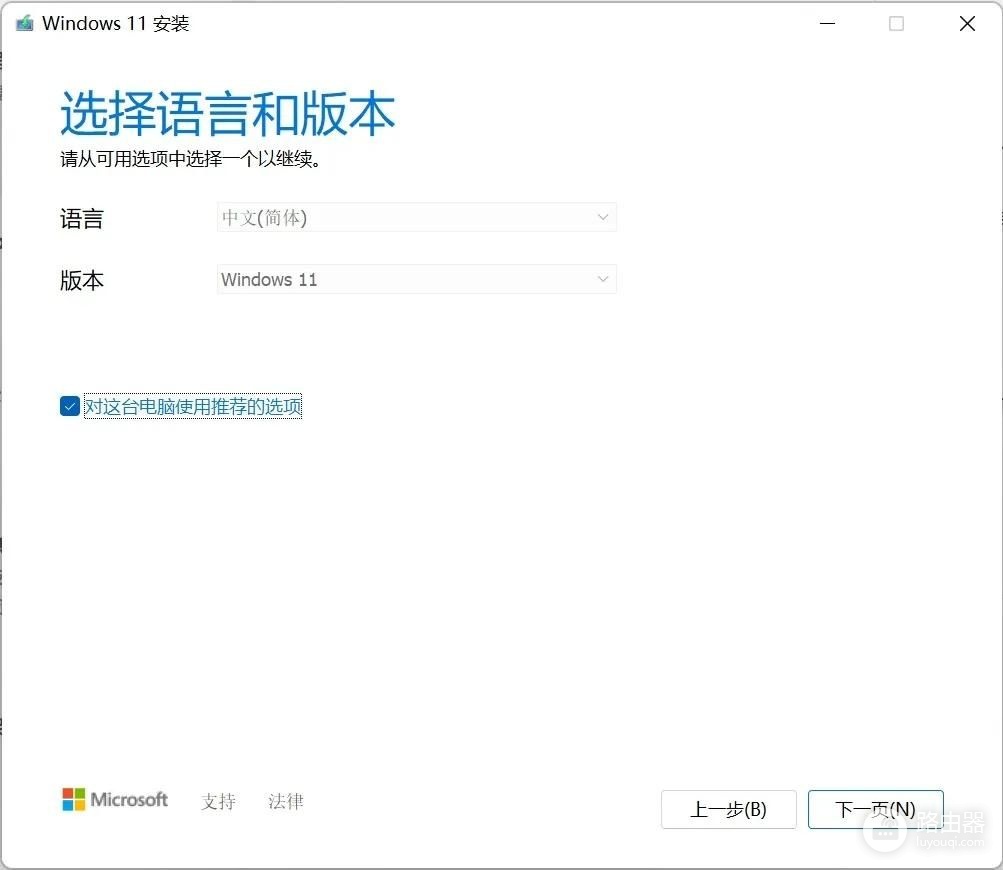Click the 请从可用选项中选择一个以继续 text
Screen dimensions: 1003x870
190,159
